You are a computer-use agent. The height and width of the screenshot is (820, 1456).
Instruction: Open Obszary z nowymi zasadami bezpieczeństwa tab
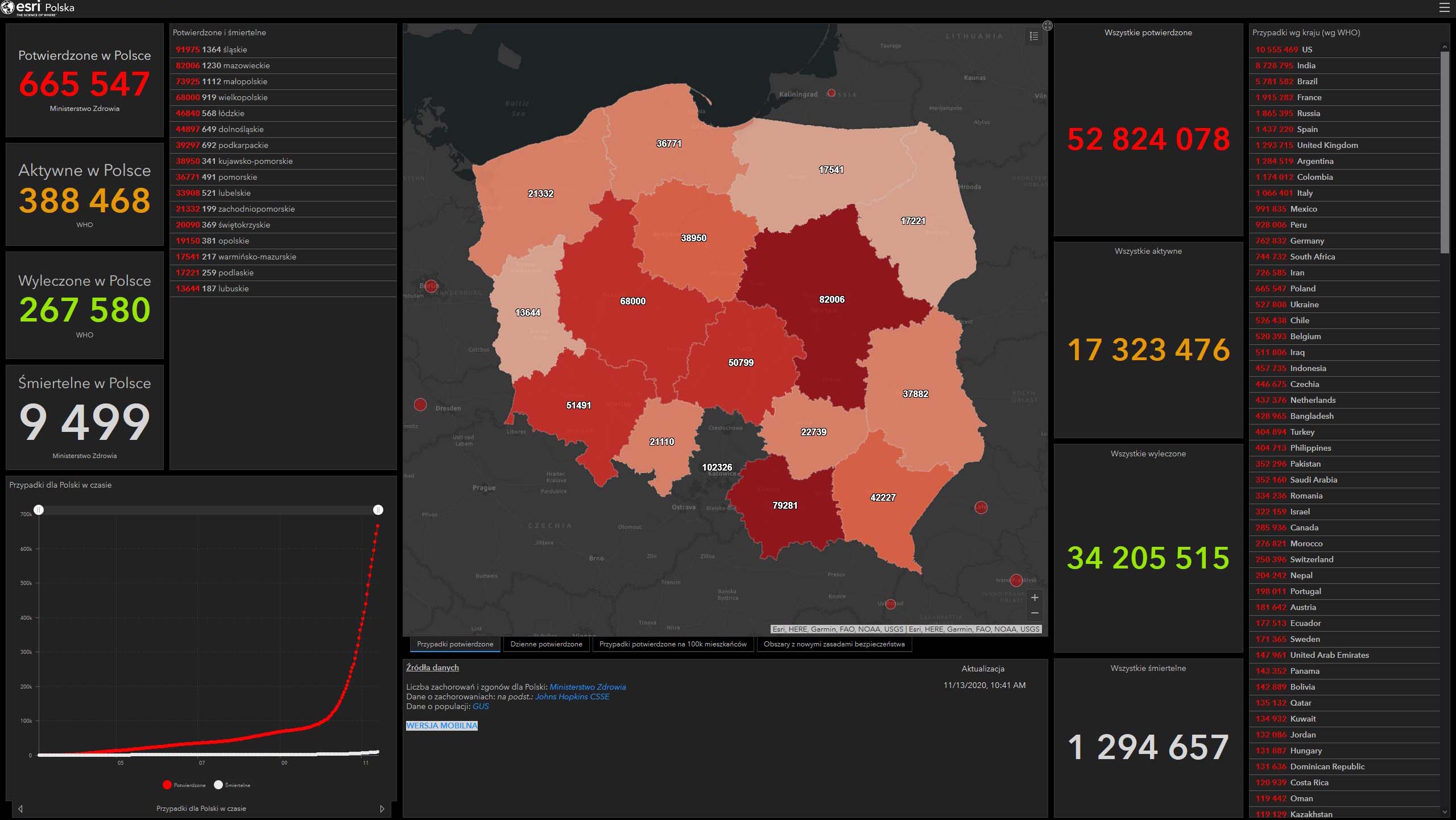[834, 644]
